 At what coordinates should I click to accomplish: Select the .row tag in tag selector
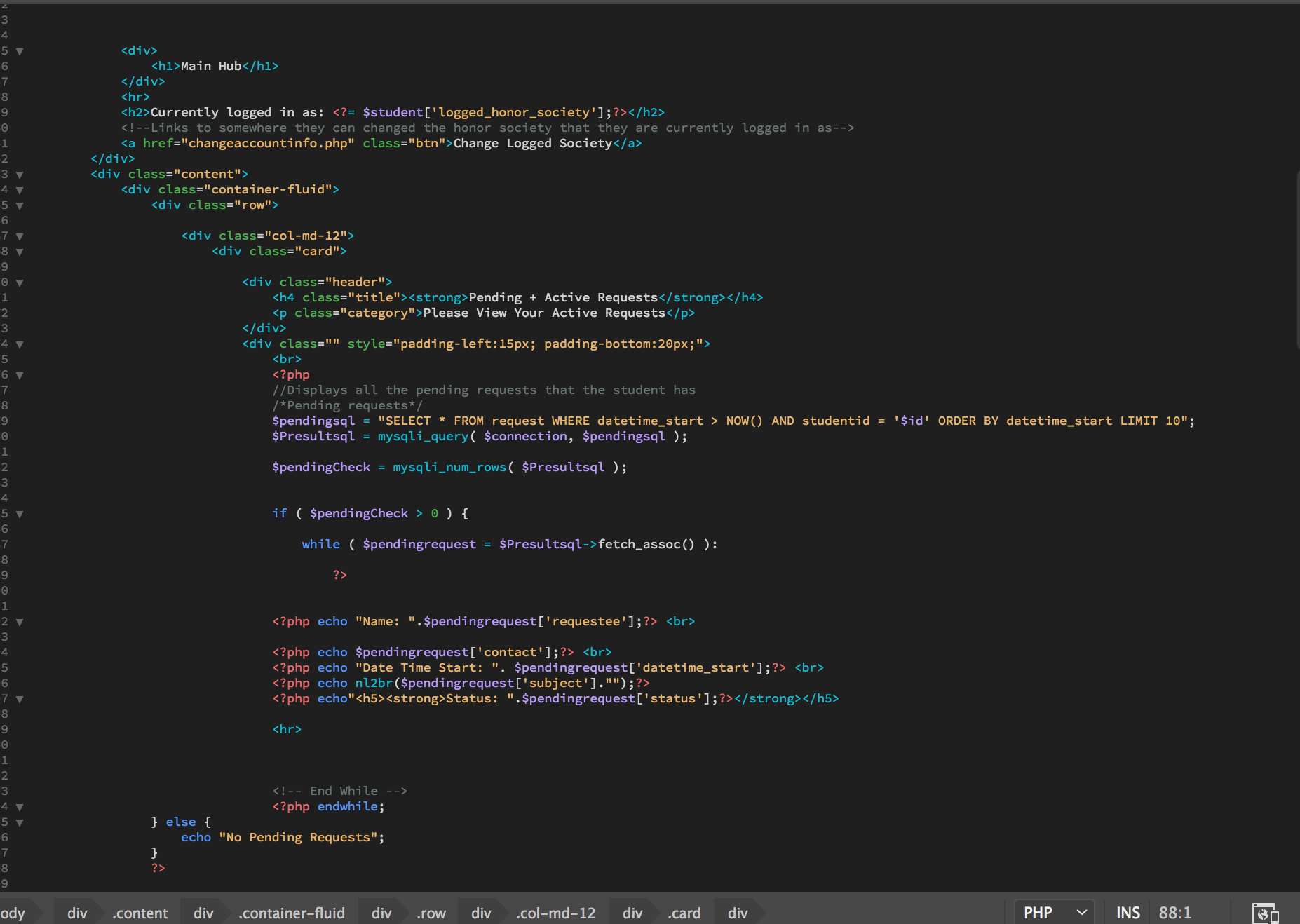click(x=431, y=913)
